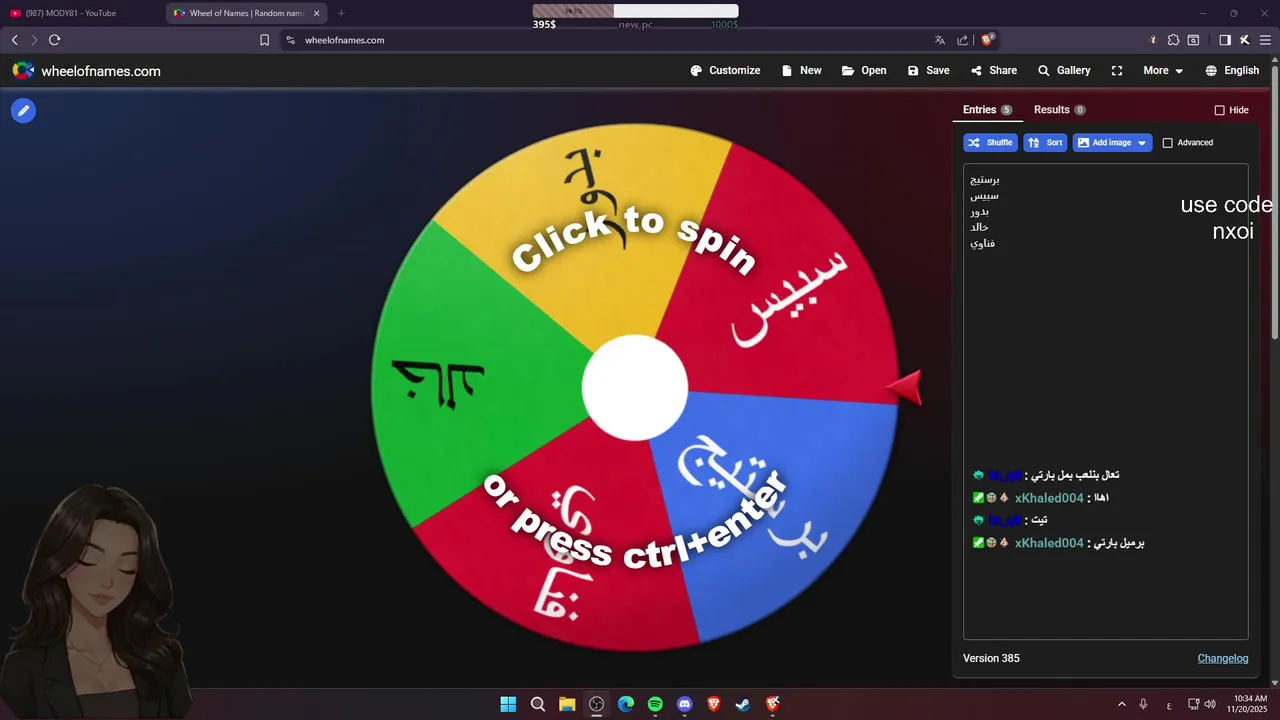Viewport: 1280px width, 720px height.
Task: Open the Windows Start menu
Action: coord(508,704)
